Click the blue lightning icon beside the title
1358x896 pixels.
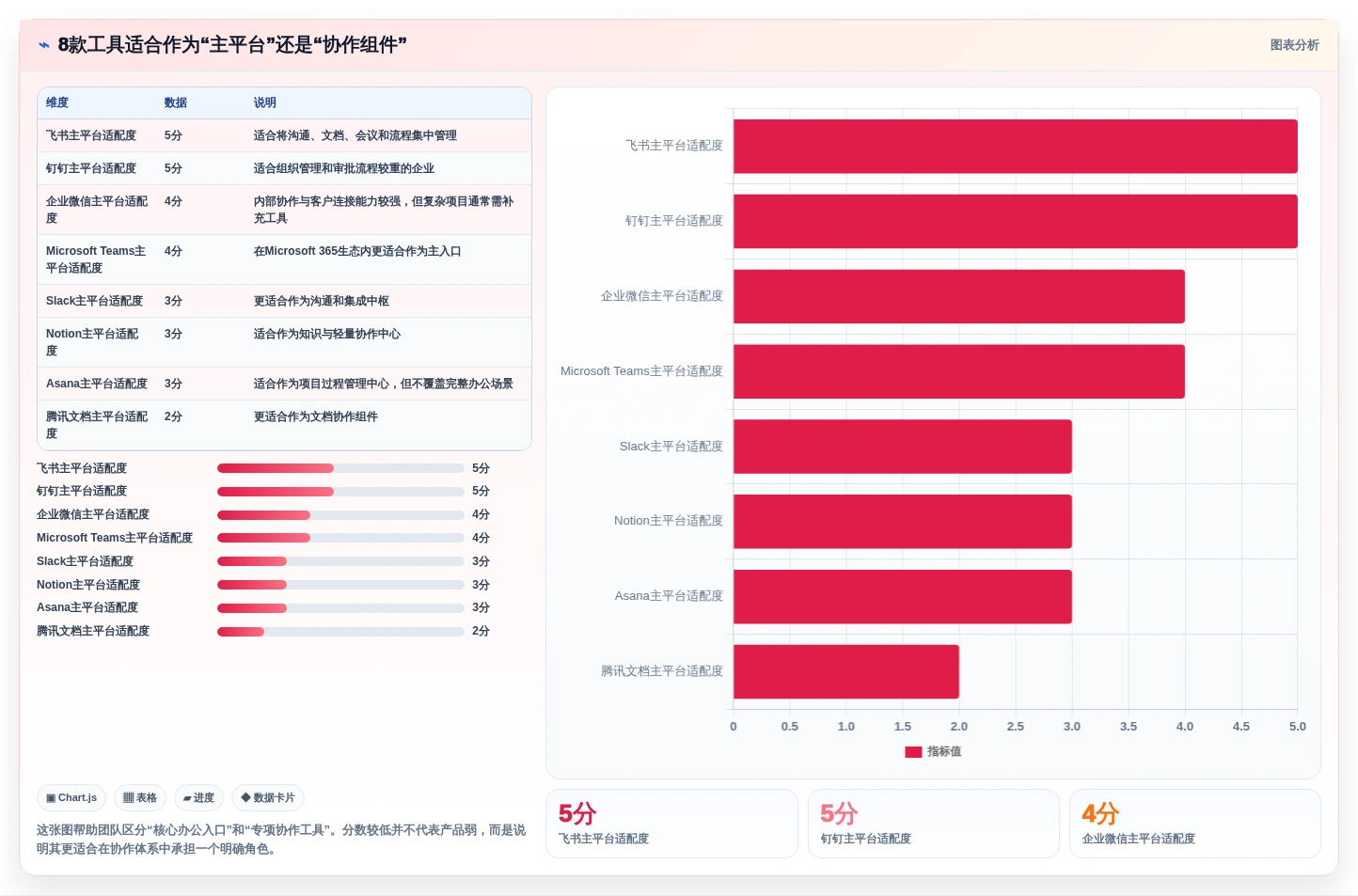coord(43,45)
